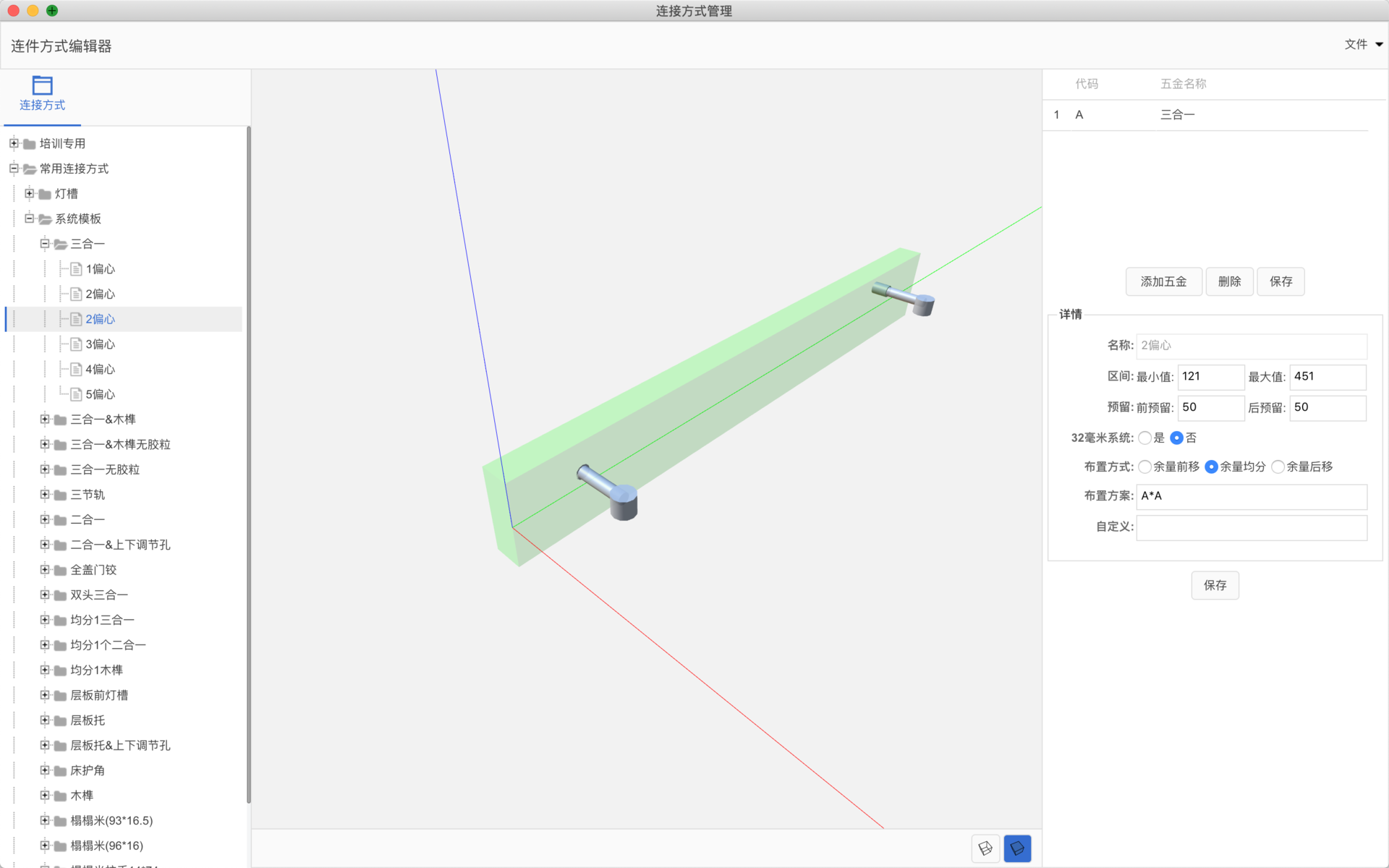Switch to wireframe cube view mode
Viewport: 1389px width, 868px height.
click(x=985, y=848)
